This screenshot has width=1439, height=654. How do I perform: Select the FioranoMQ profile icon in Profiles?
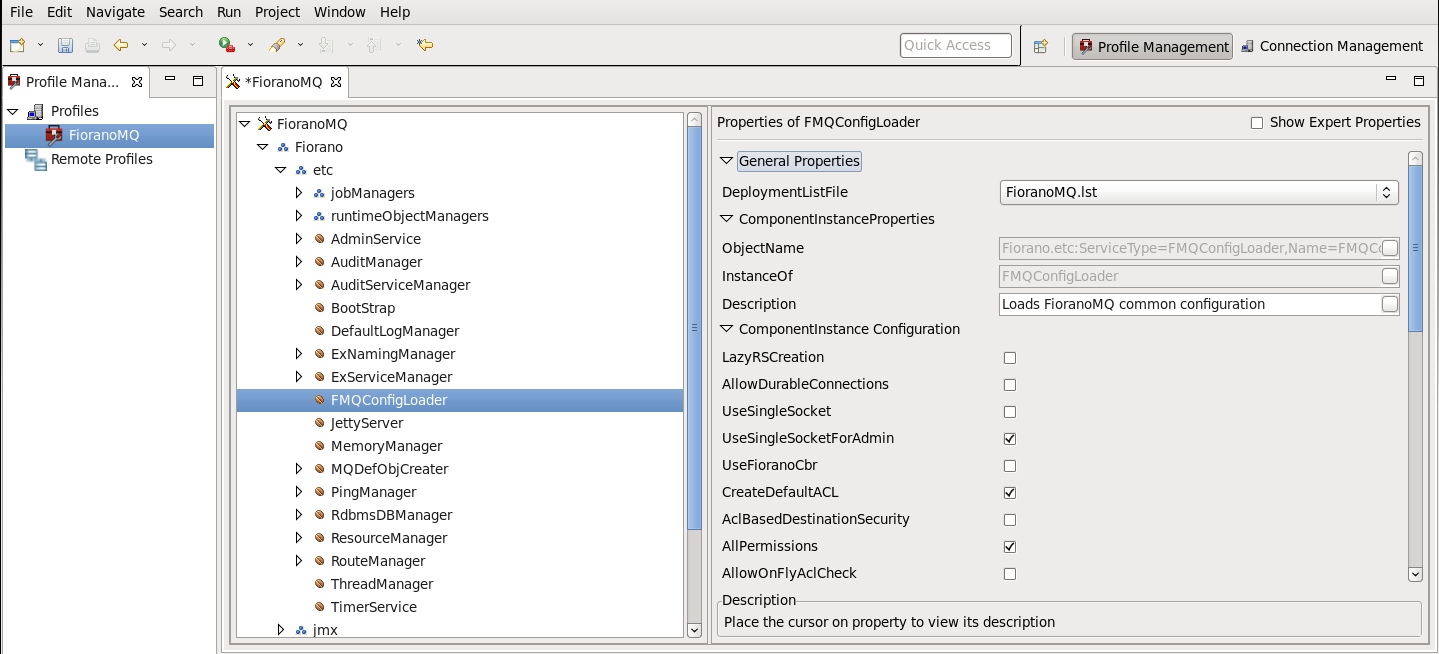pyautogui.click(x=54, y=135)
